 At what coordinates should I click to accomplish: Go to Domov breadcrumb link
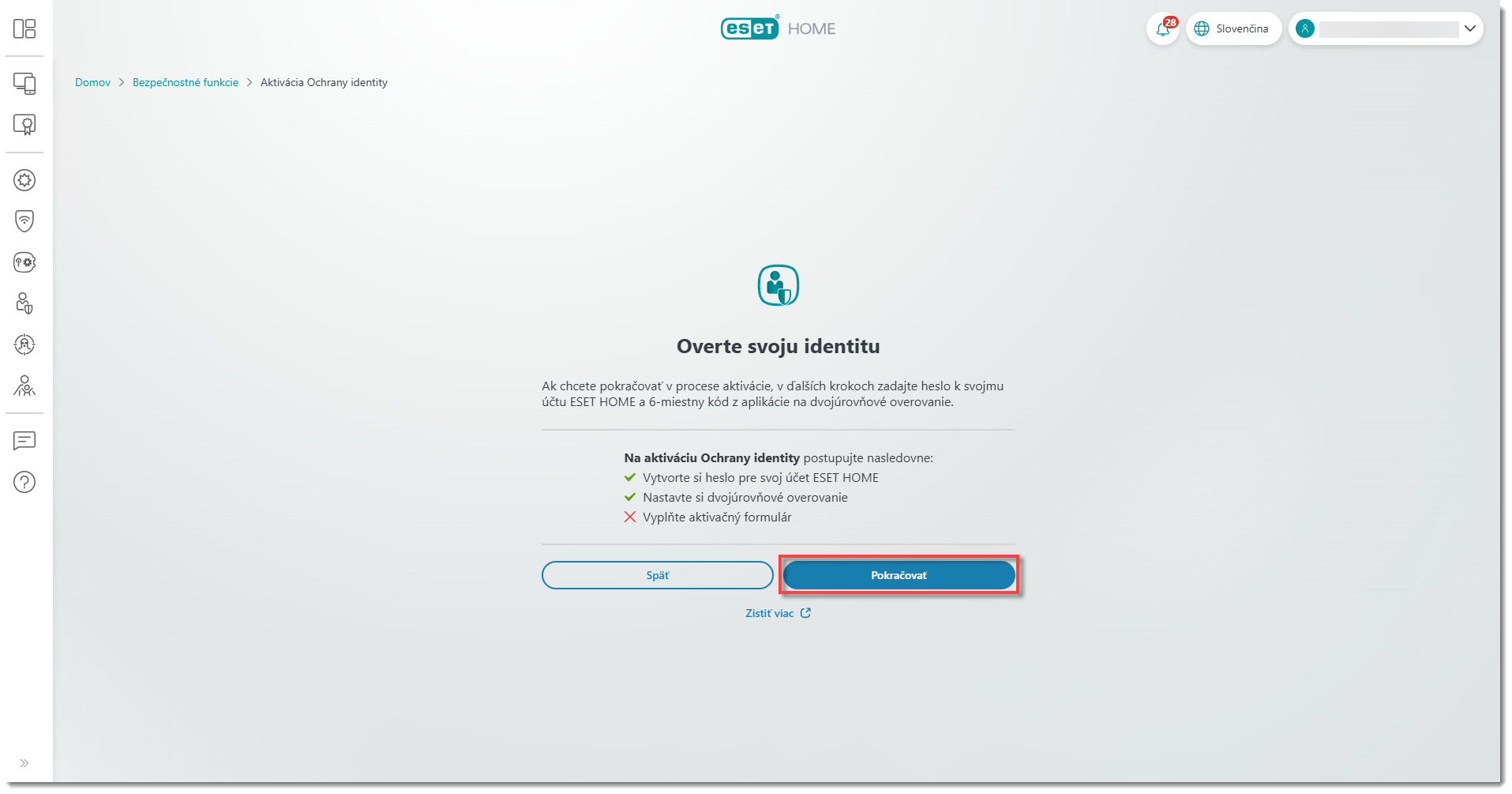point(92,82)
